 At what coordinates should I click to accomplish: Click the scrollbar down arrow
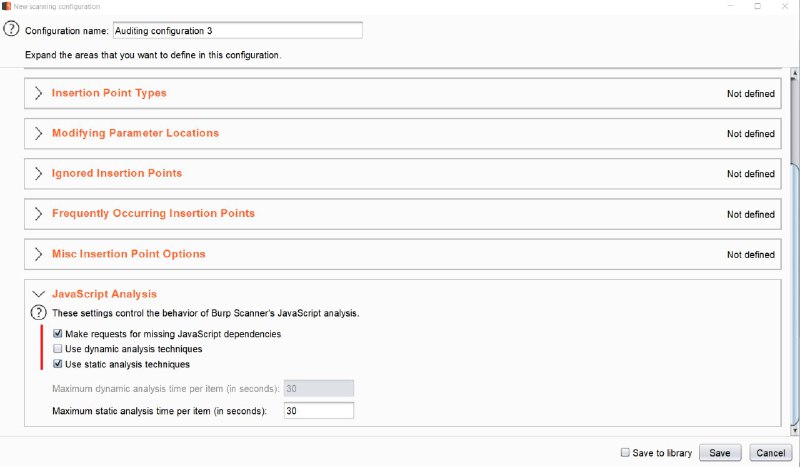794,431
